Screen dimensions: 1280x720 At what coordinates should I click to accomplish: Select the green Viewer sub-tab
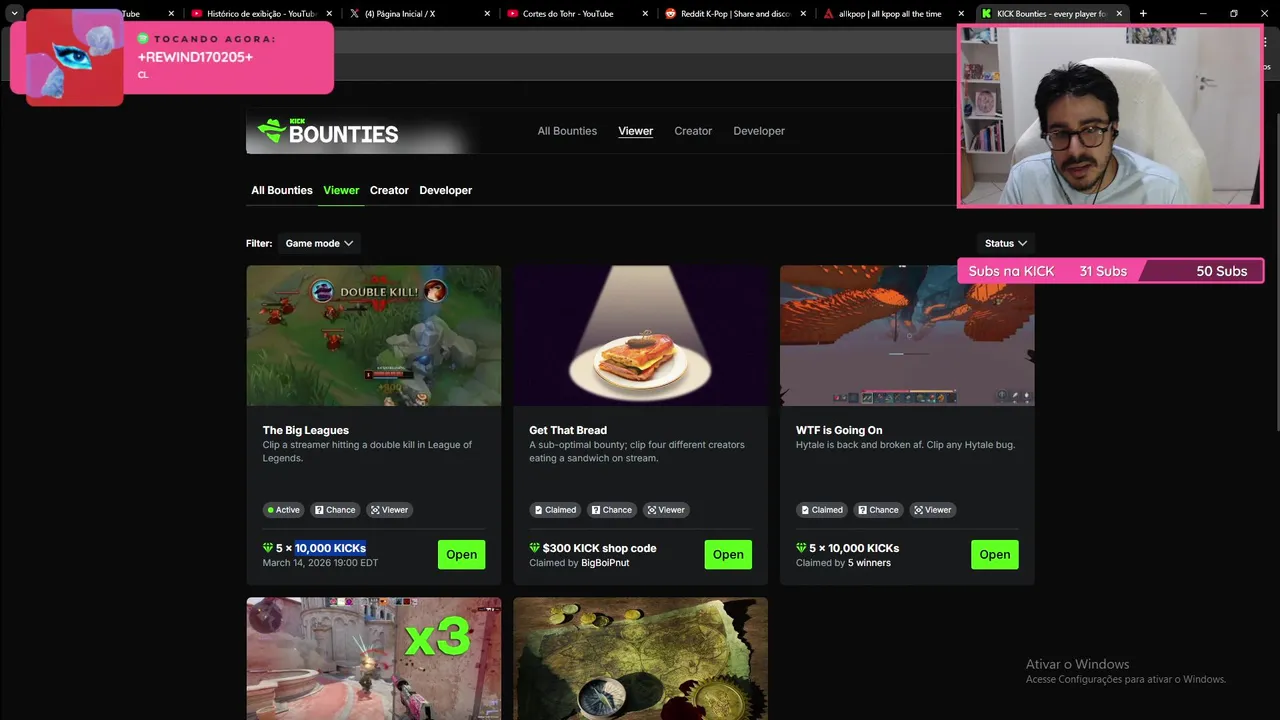tap(341, 190)
